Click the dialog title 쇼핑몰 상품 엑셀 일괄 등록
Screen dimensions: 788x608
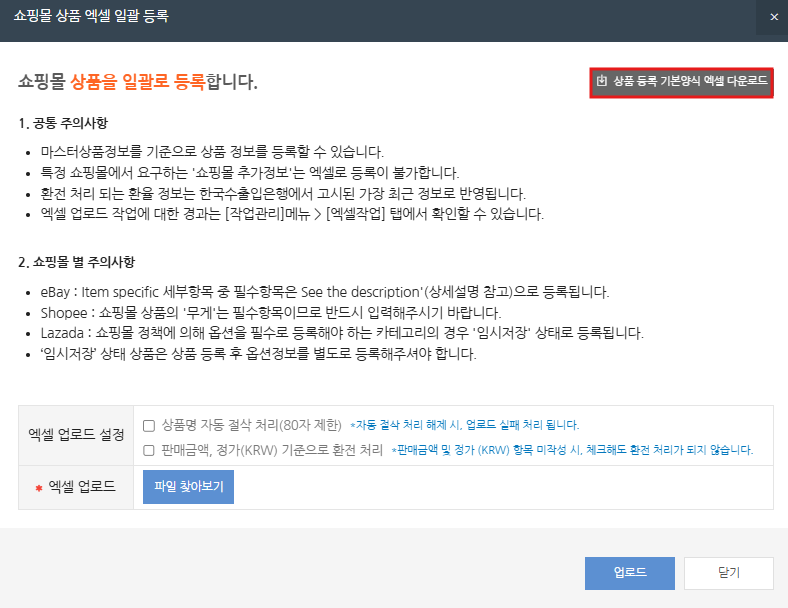(x=91, y=17)
